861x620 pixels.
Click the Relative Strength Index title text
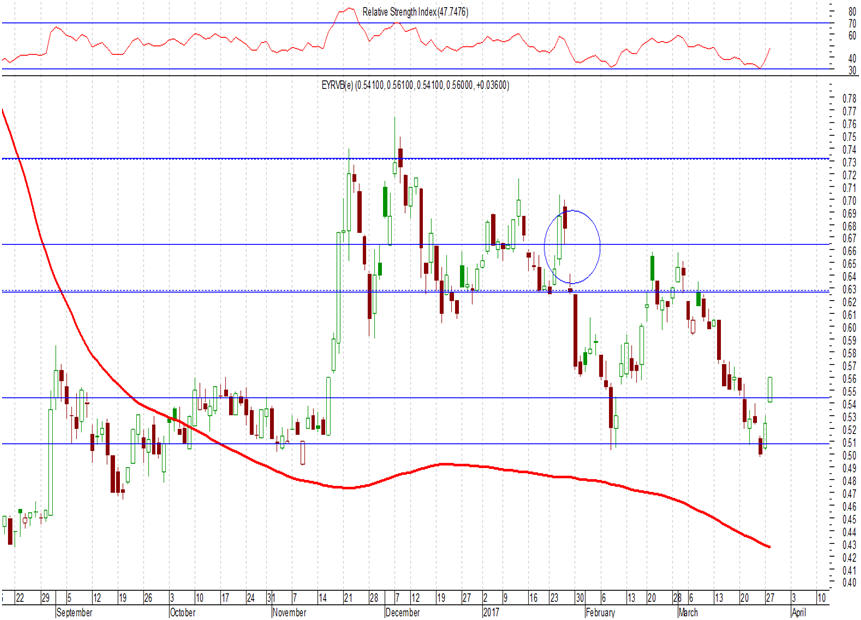coord(415,12)
